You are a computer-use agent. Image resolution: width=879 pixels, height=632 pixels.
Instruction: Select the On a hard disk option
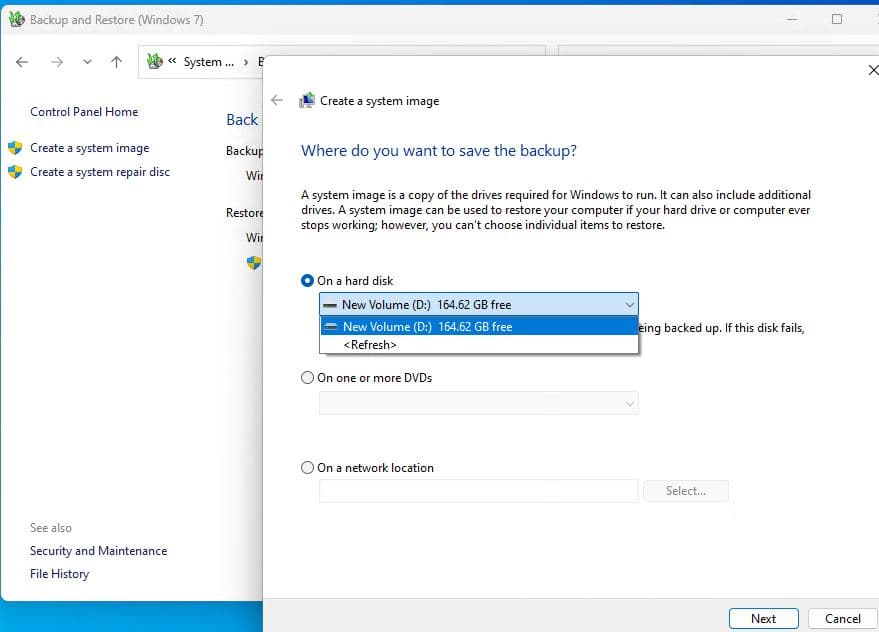point(308,281)
